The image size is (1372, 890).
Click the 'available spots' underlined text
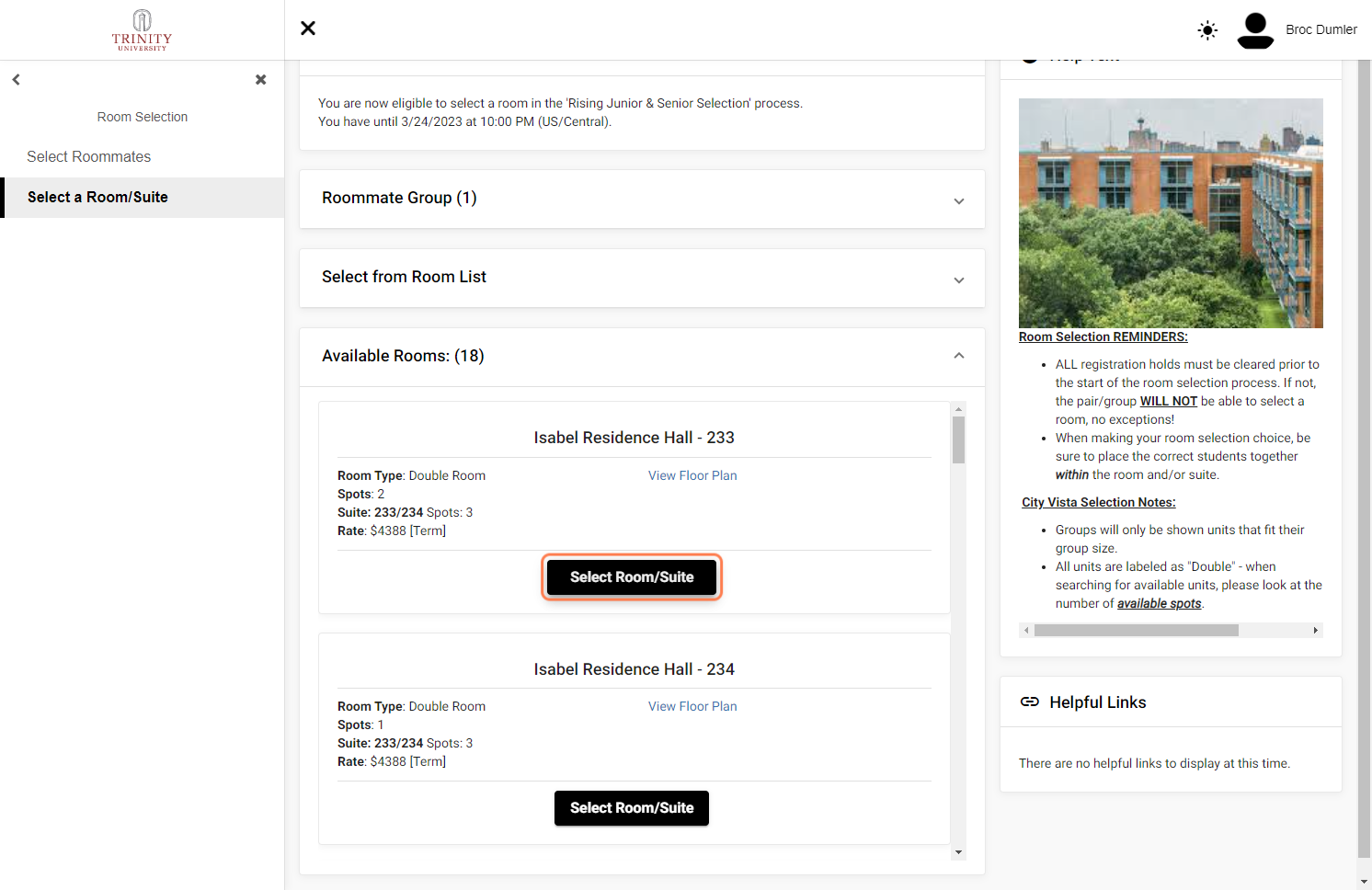1160,604
